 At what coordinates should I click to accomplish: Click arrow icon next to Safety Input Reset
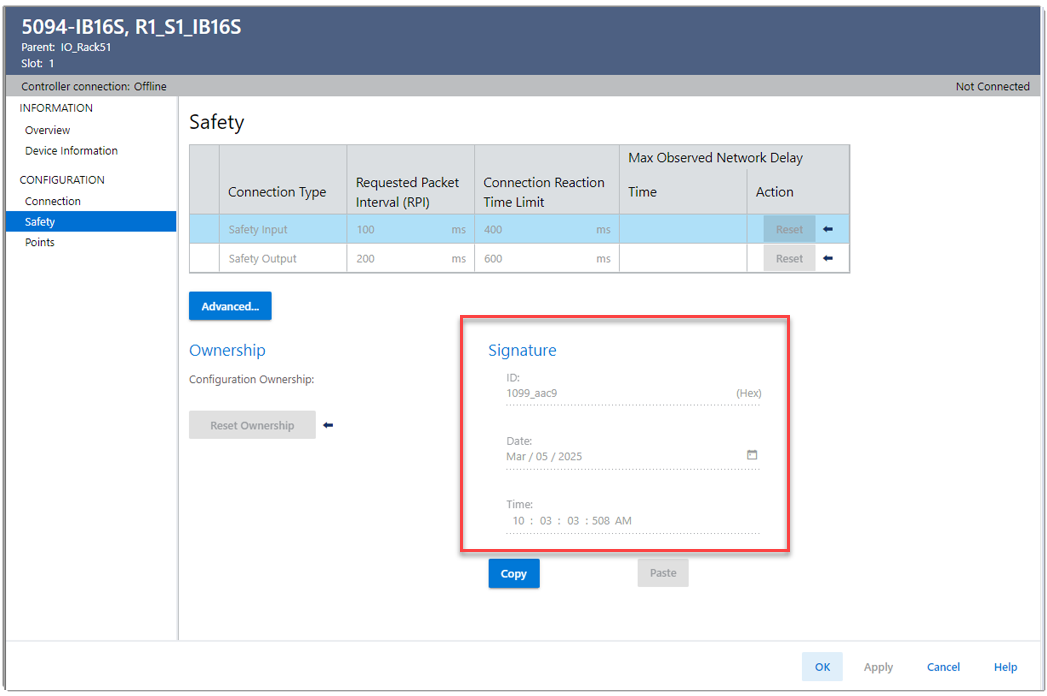point(827,230)
